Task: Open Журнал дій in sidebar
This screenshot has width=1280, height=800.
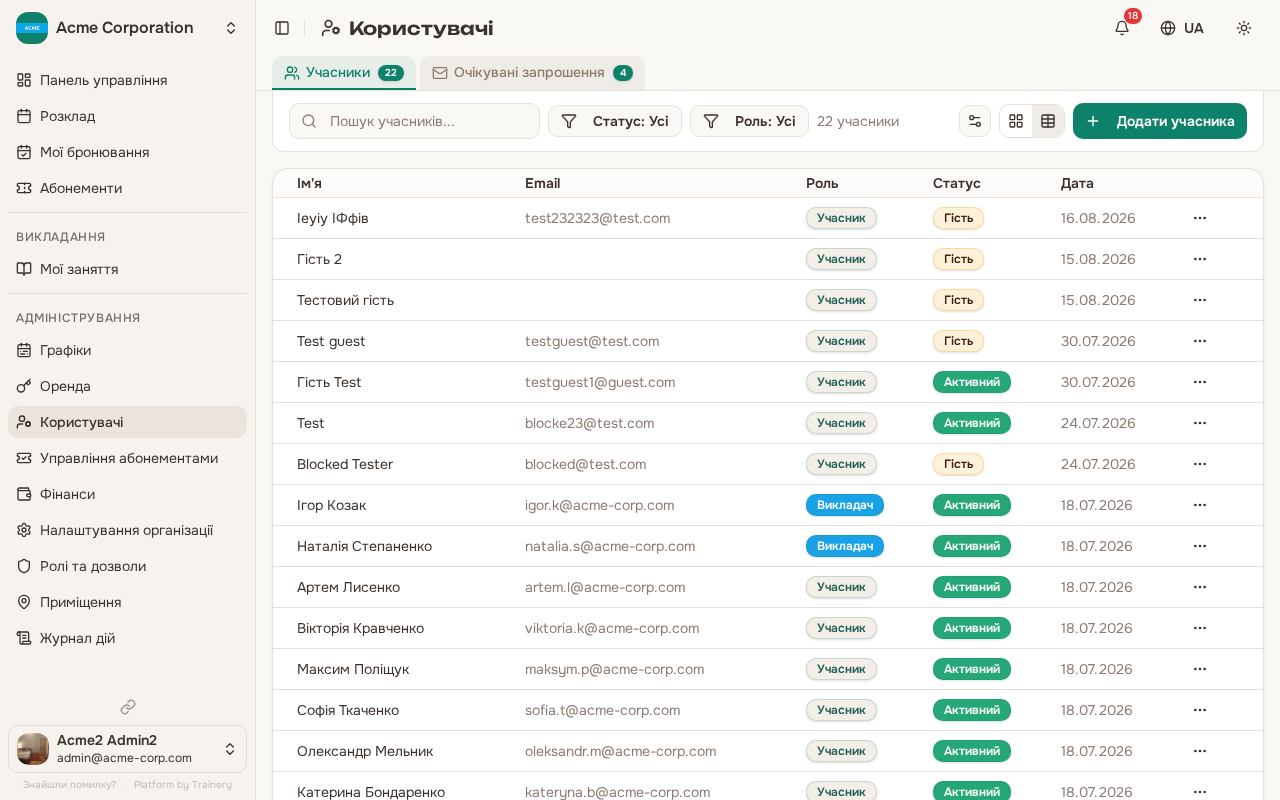Action: 127,638
